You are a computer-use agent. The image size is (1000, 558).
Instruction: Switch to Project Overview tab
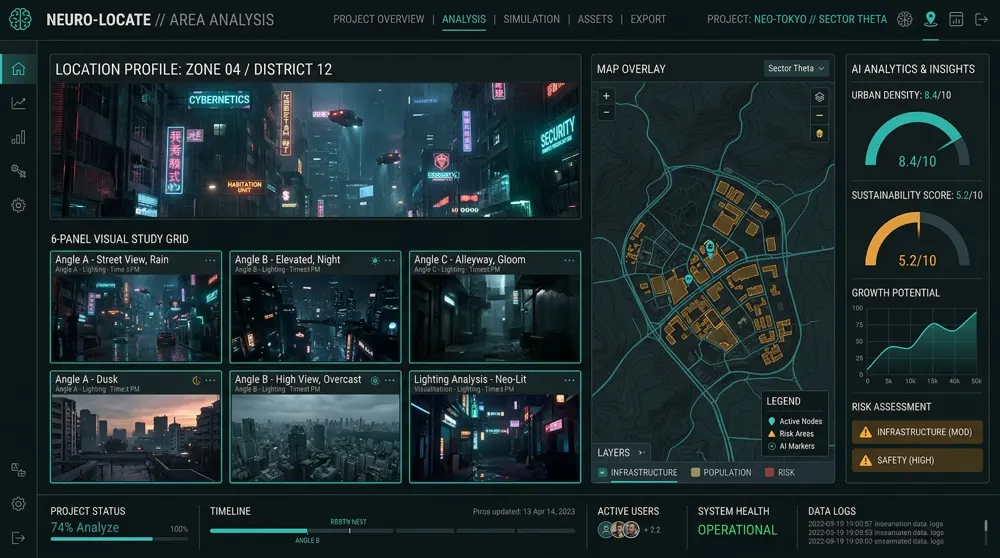click(378, 19)
